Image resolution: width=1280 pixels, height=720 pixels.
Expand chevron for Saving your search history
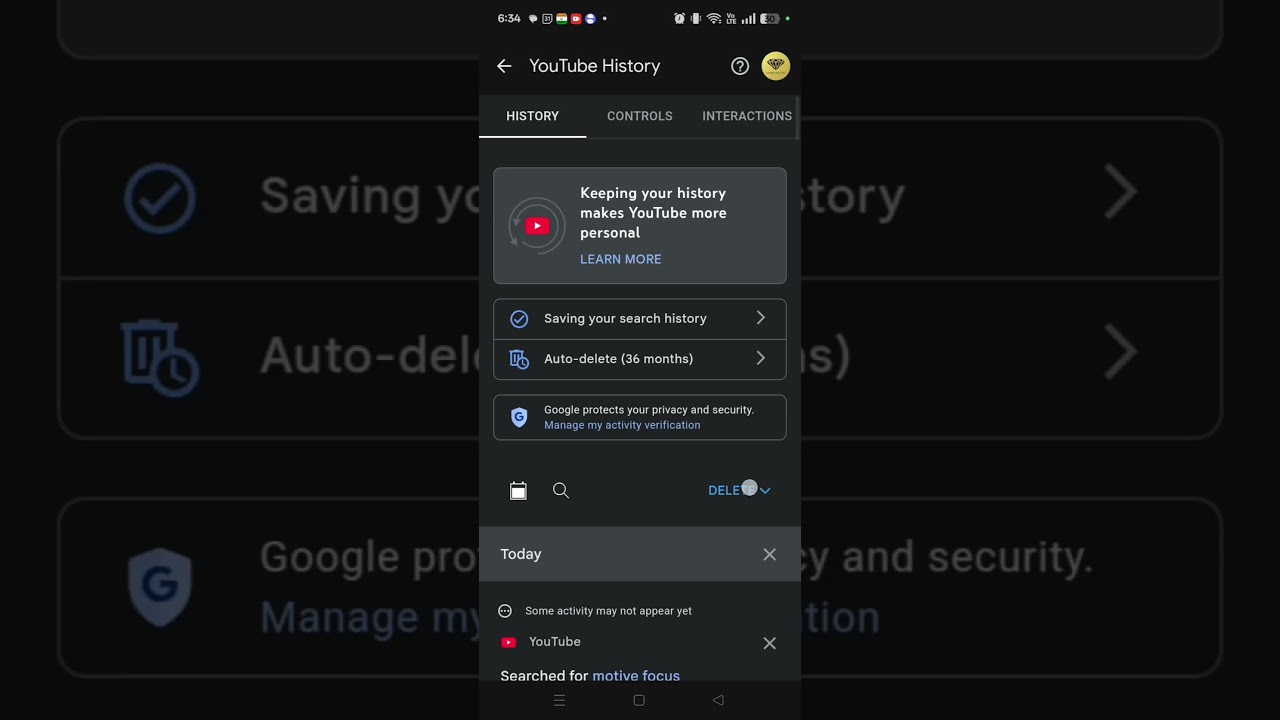761,318
